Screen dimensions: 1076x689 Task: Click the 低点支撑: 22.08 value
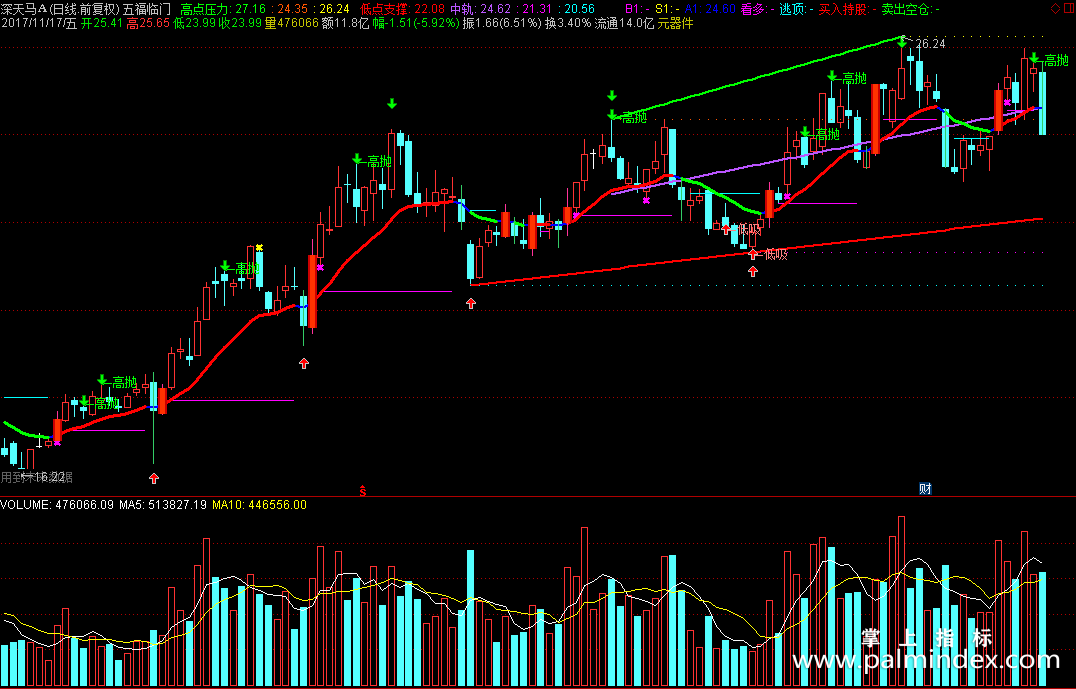[402, 9]
